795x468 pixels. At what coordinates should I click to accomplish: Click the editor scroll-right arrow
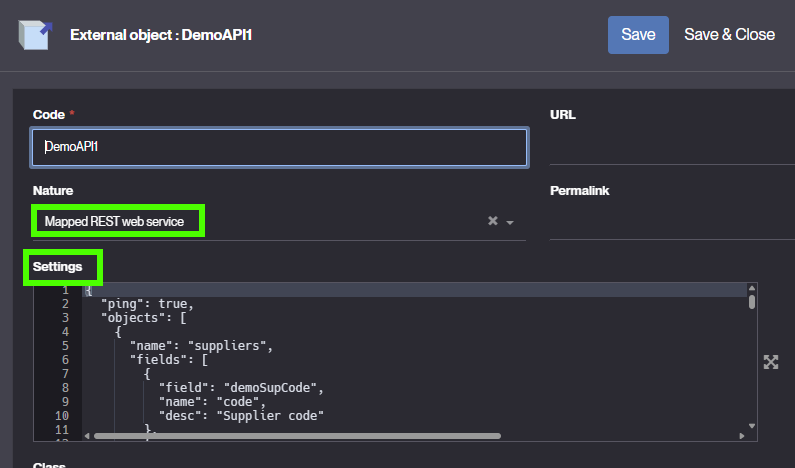click(x=742, y=436)
